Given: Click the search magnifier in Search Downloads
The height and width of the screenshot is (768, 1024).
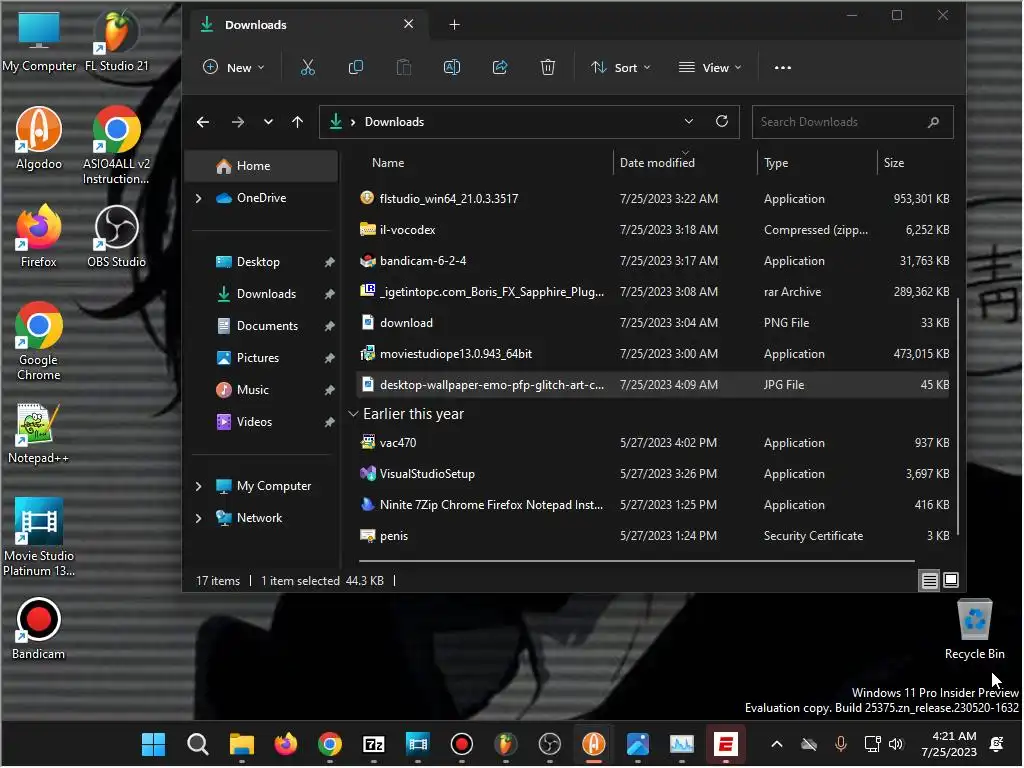Looking at the screenshot, I should click(933, 121).
